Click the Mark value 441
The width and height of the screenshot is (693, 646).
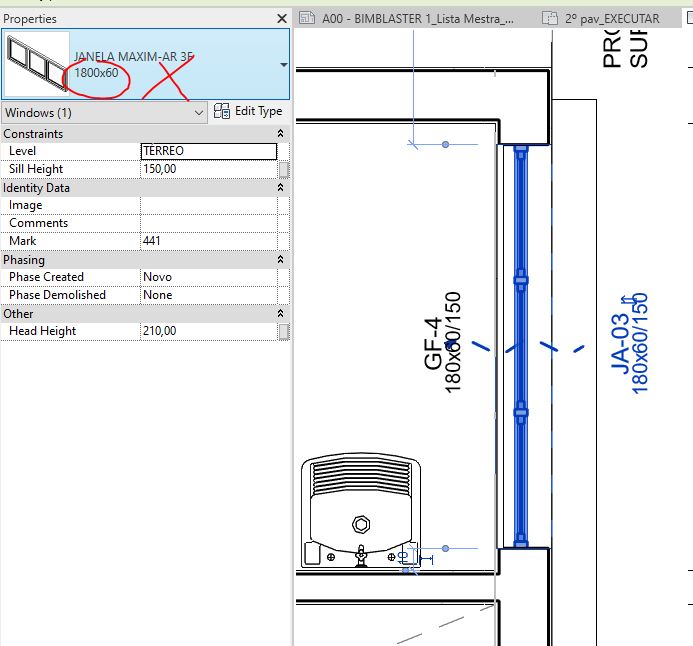tap(209, 241)
